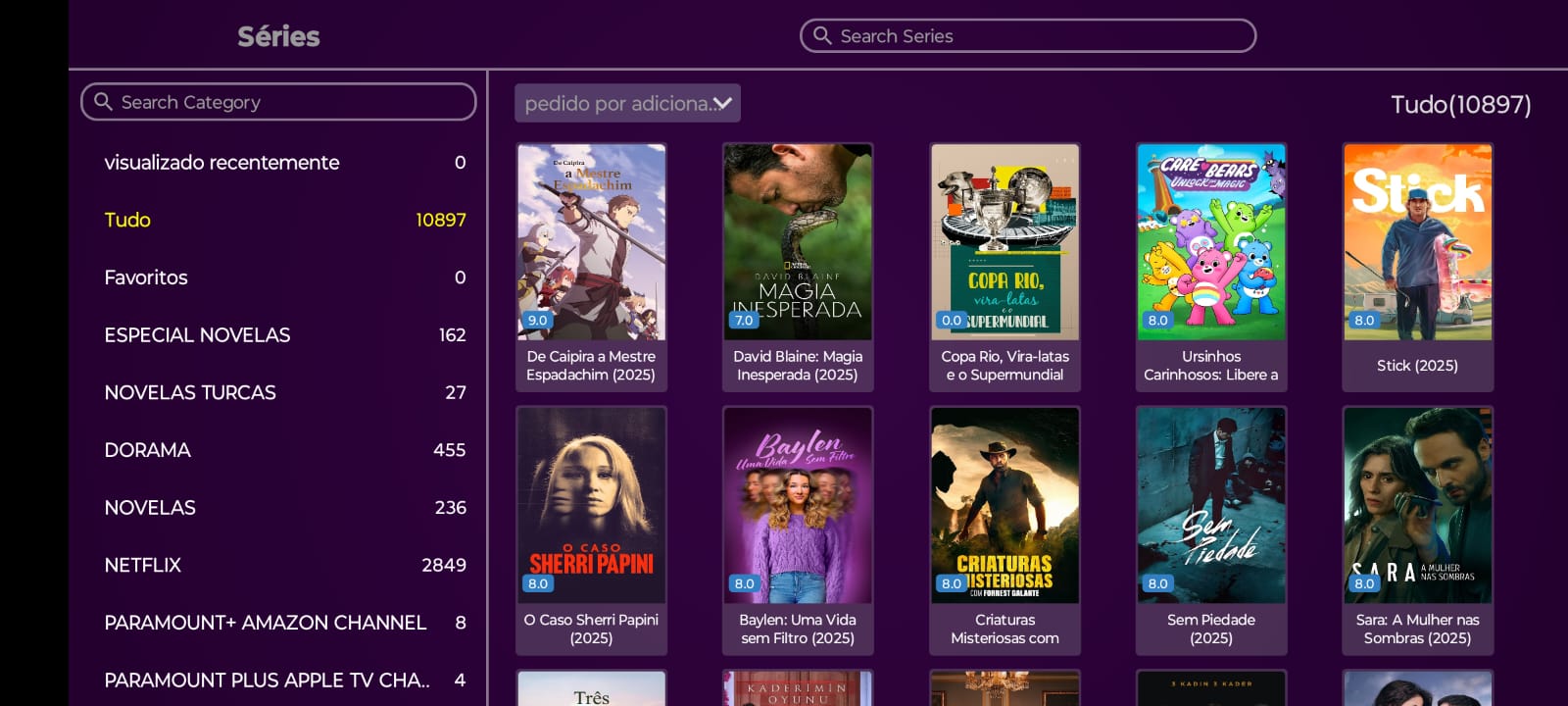Viewport: 1568px width, 706px height.
Task: Click the 455 count beside DORAMA
Action: 450,450
